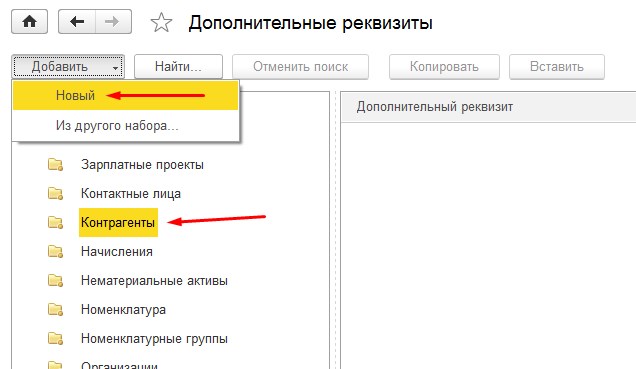This screenshot has width=636, height=369.
Task: Select the Нематериальные активы set
Action: click(154, 280)
